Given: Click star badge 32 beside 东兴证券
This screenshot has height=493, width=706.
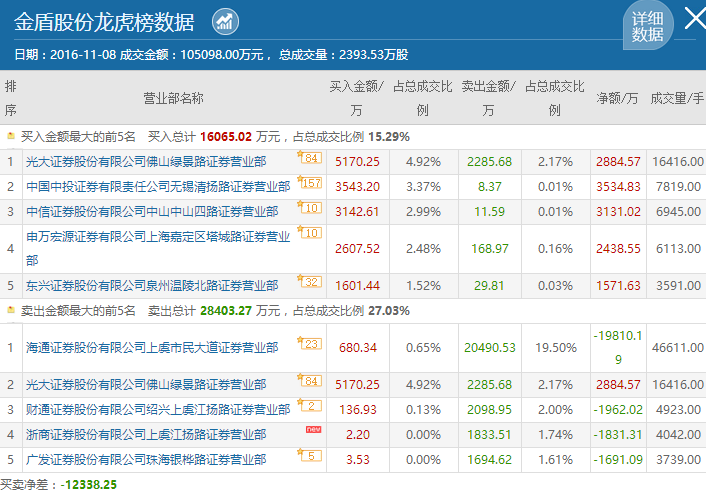Looking at the screenshot, I should pyautogui.click(x=309, y=281).
